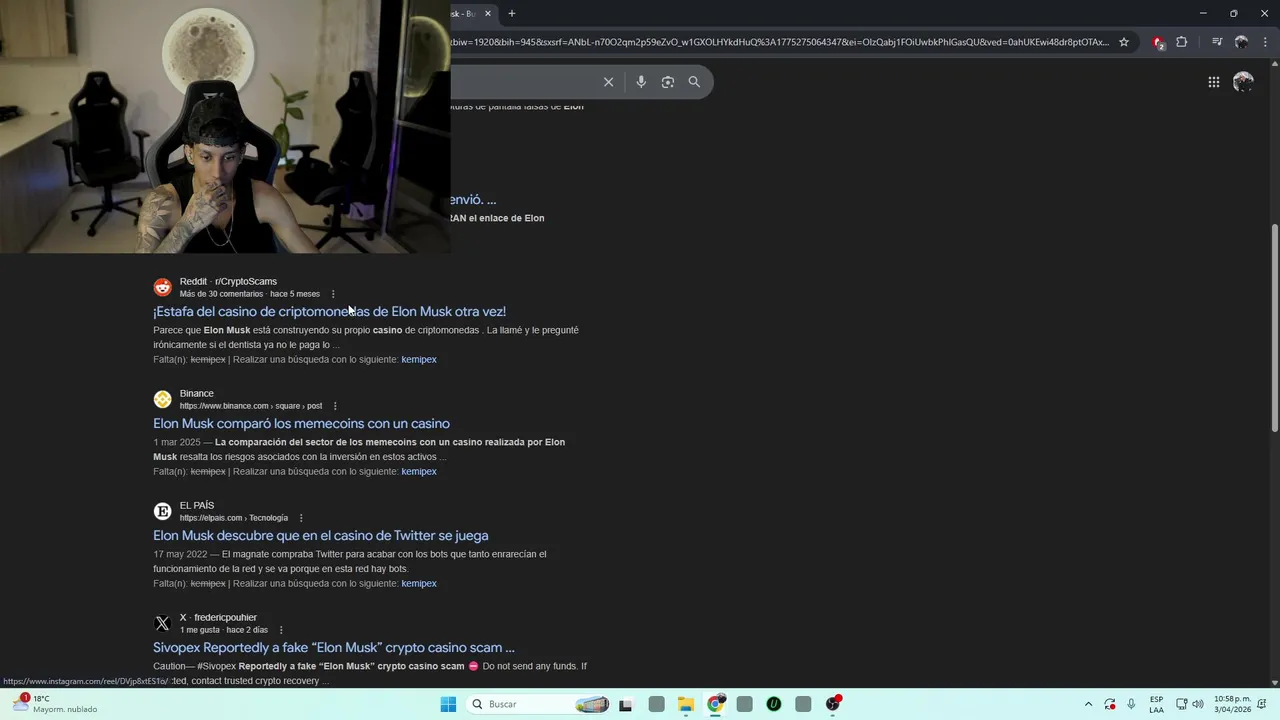Screen dimensions: 1280x720
Task: Click the 'r/CryptoScams' source text
Action: pos(246,281)
